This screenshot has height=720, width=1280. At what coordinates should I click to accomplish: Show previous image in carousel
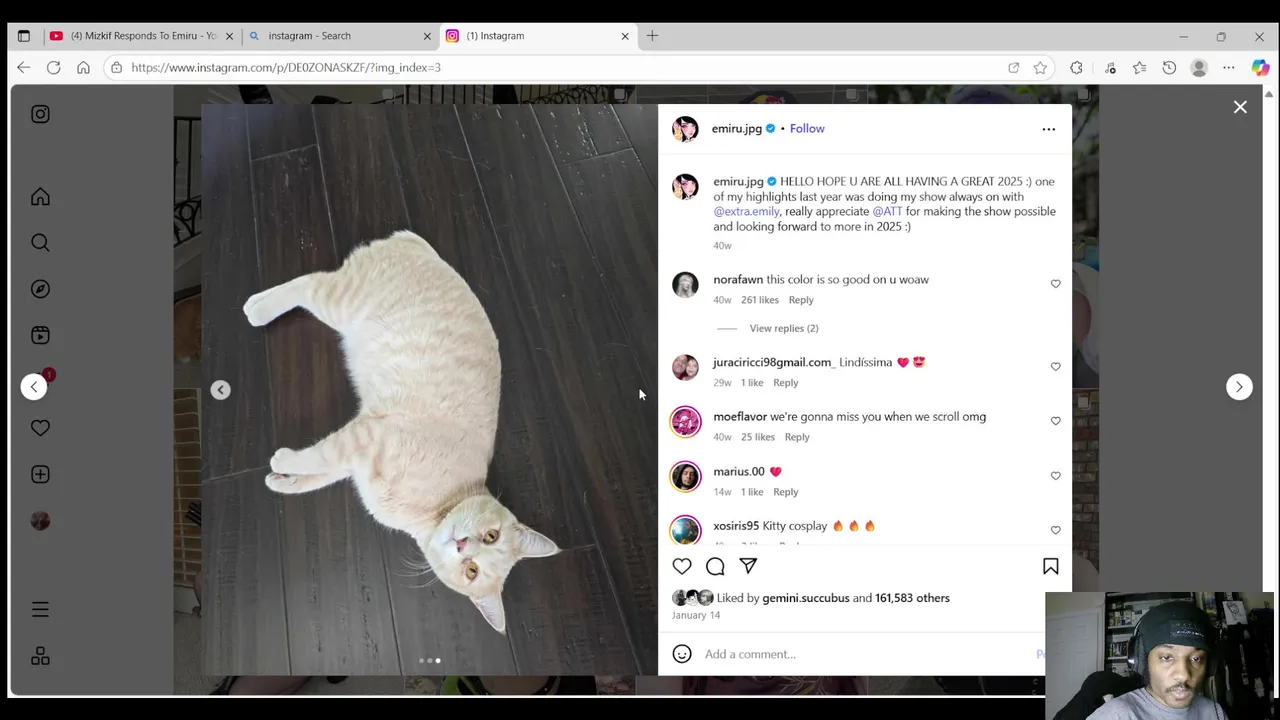click(x=220, y=390)
